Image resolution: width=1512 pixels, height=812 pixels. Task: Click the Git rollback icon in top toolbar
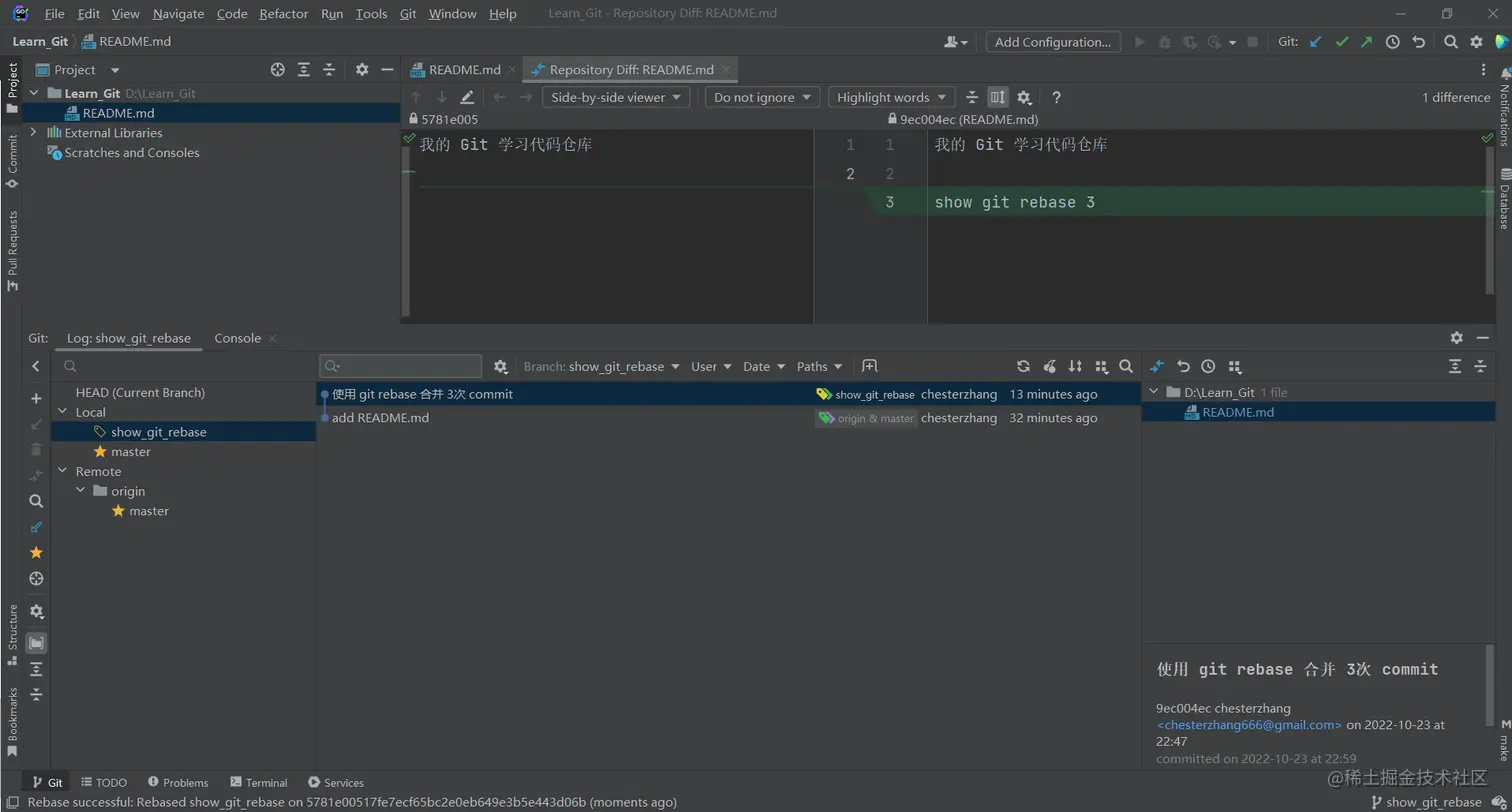(1419, 42)
